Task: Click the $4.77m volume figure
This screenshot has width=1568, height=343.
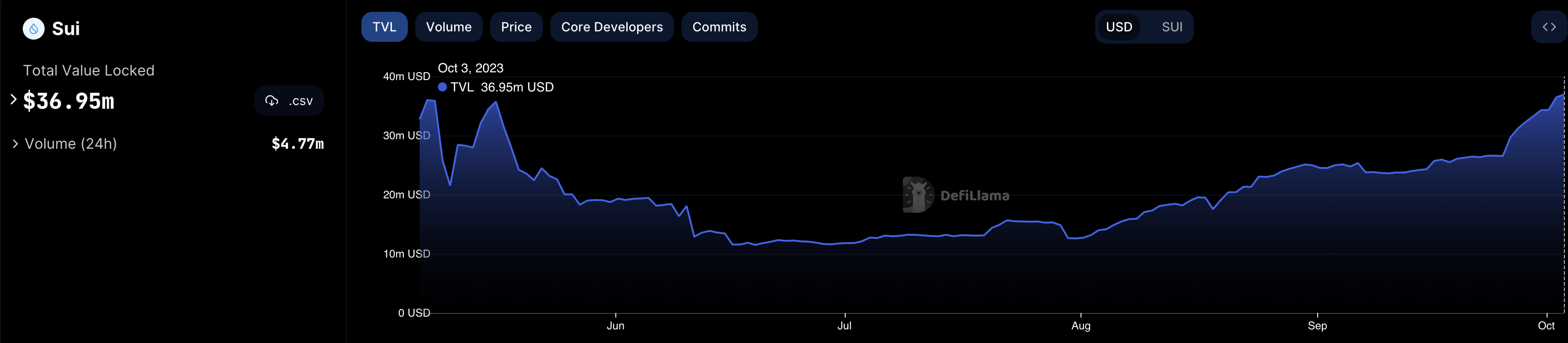Action: (297, 144)
